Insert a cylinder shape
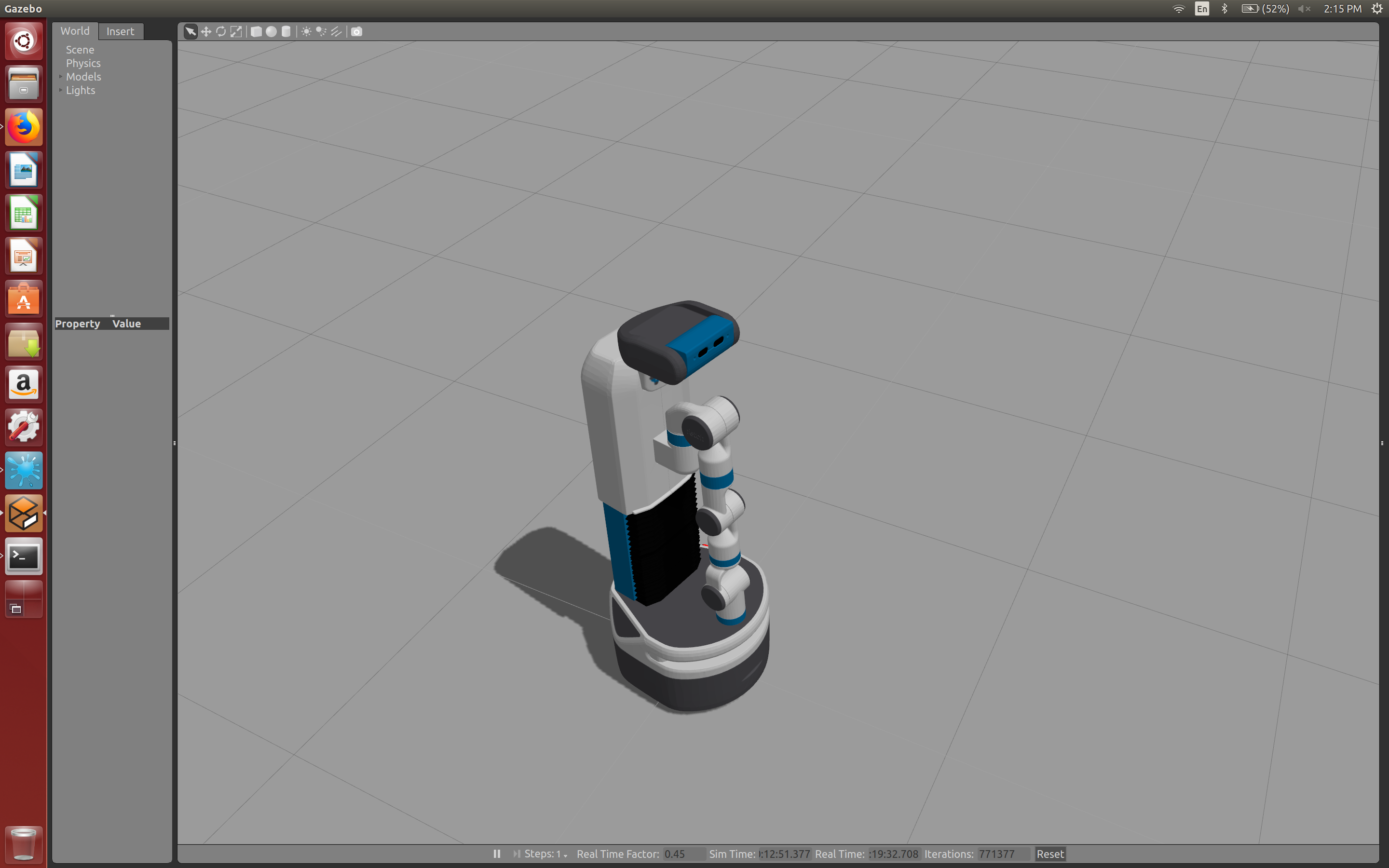 pos(286,31)
